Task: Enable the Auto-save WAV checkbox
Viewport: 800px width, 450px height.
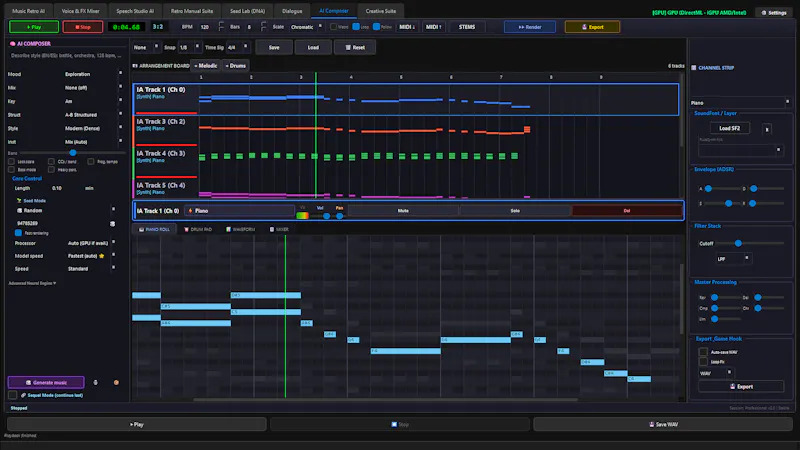Action: tap(703, 352)
